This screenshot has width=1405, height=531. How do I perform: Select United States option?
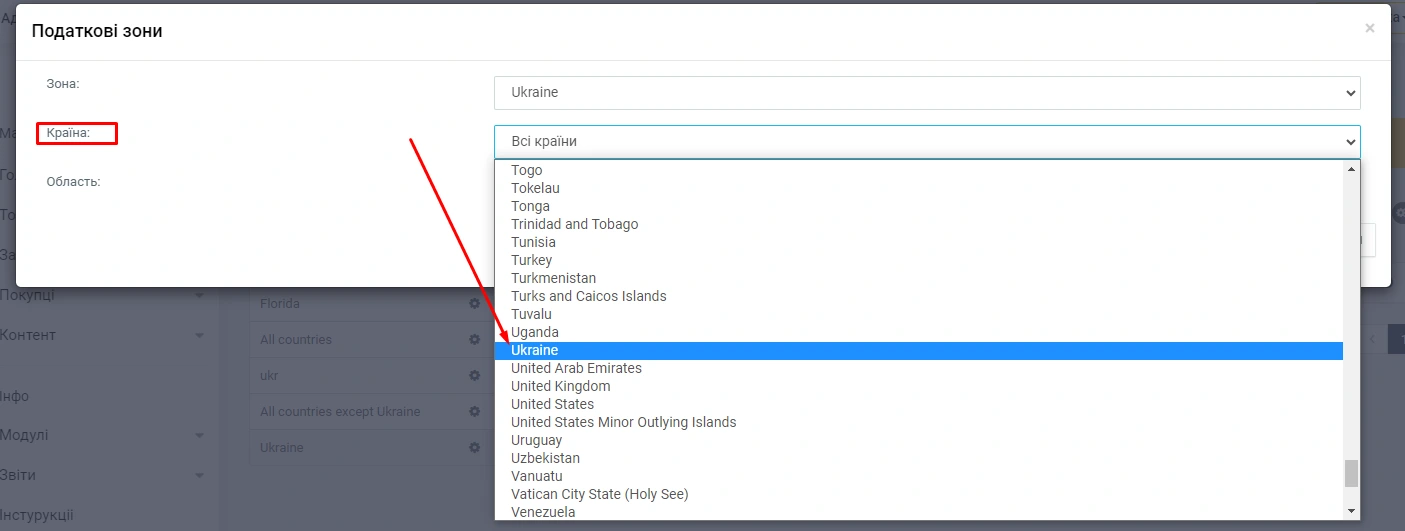(x=552, y=404)
